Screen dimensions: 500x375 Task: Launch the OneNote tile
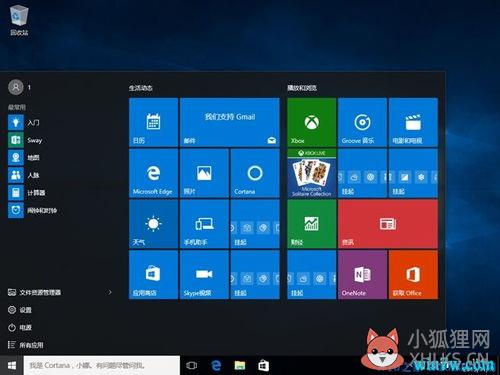(362, 275)
